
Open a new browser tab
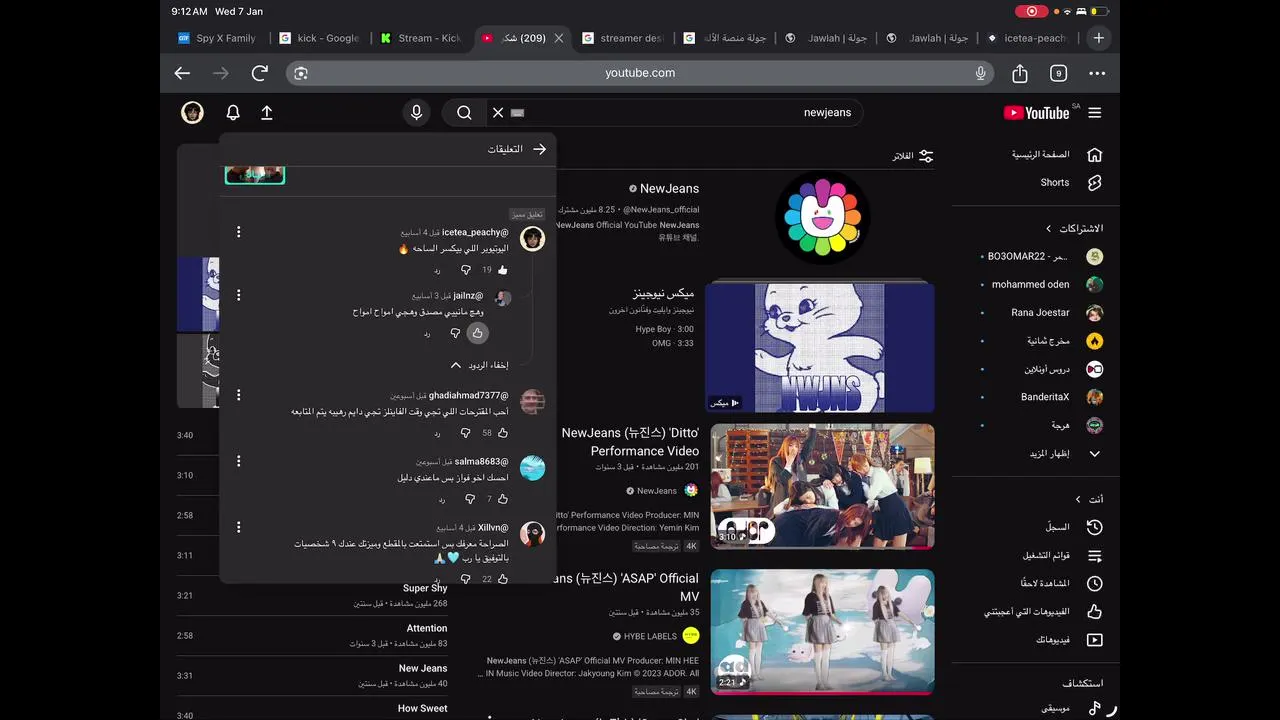1098,38
